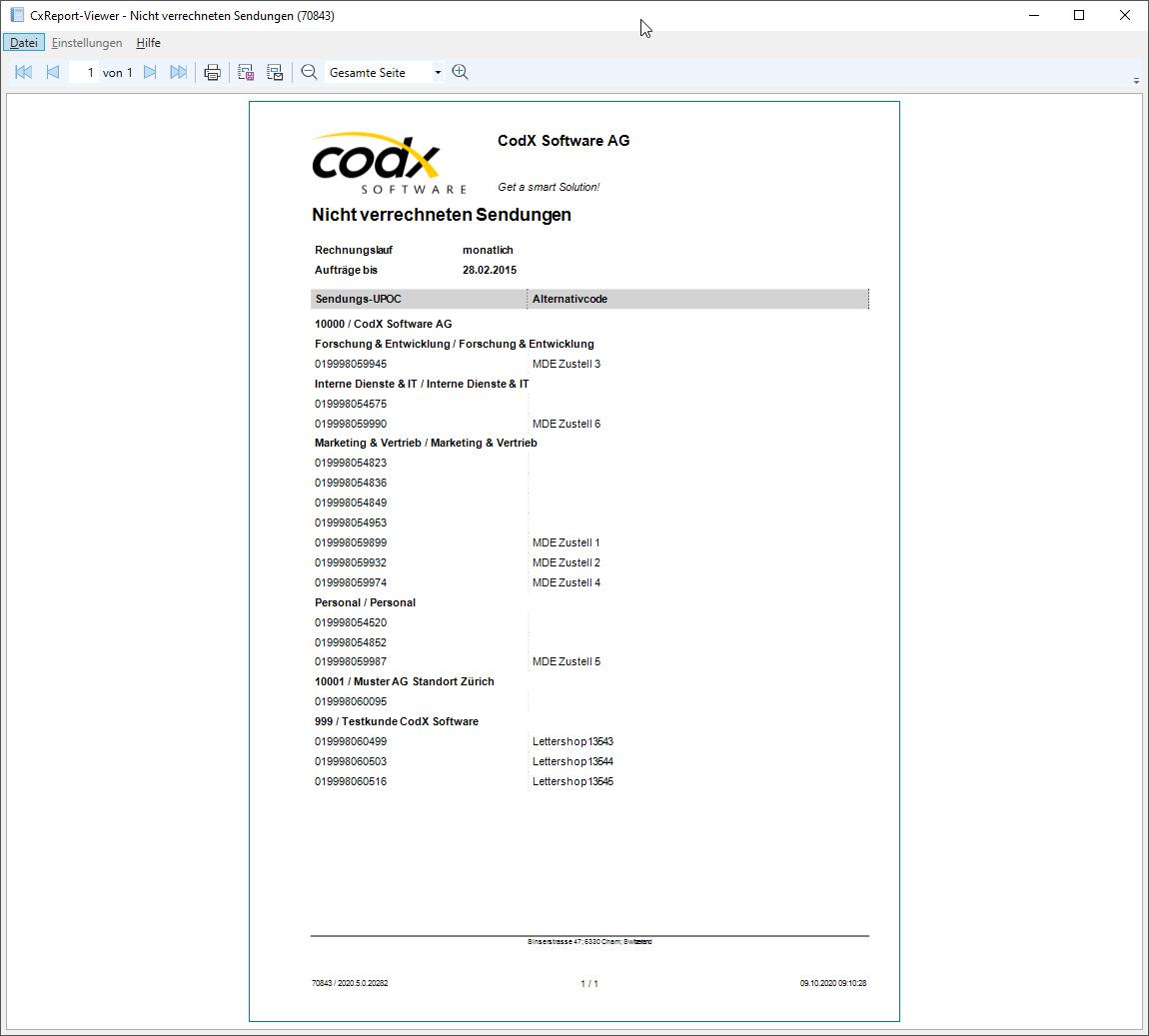Click the MDE Zustell 1 alternative code
The width and height of the screenshot is (1149, 1036).
(x=566, y=542)
